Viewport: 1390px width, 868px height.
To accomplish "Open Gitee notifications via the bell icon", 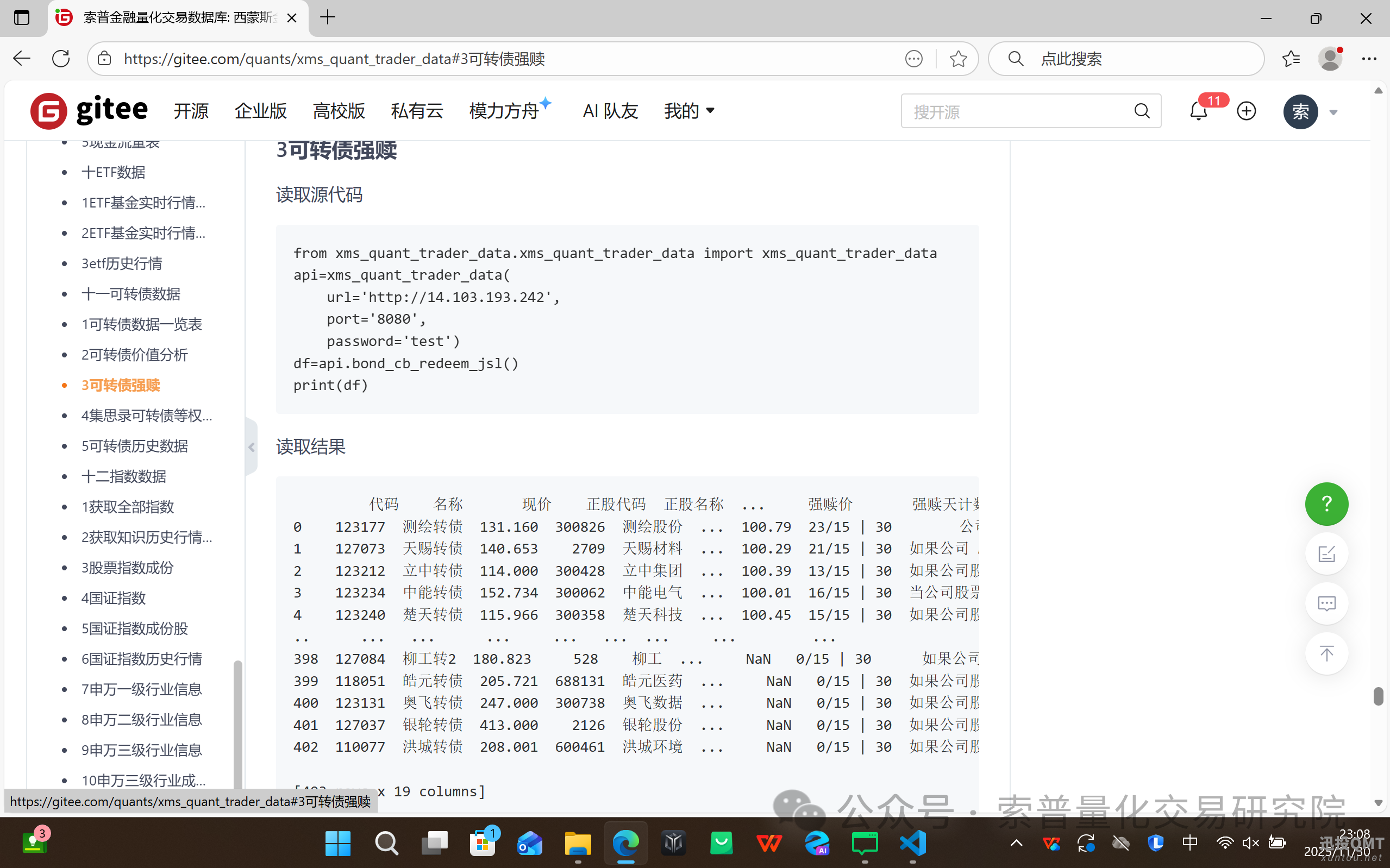I will (1198, 111).
